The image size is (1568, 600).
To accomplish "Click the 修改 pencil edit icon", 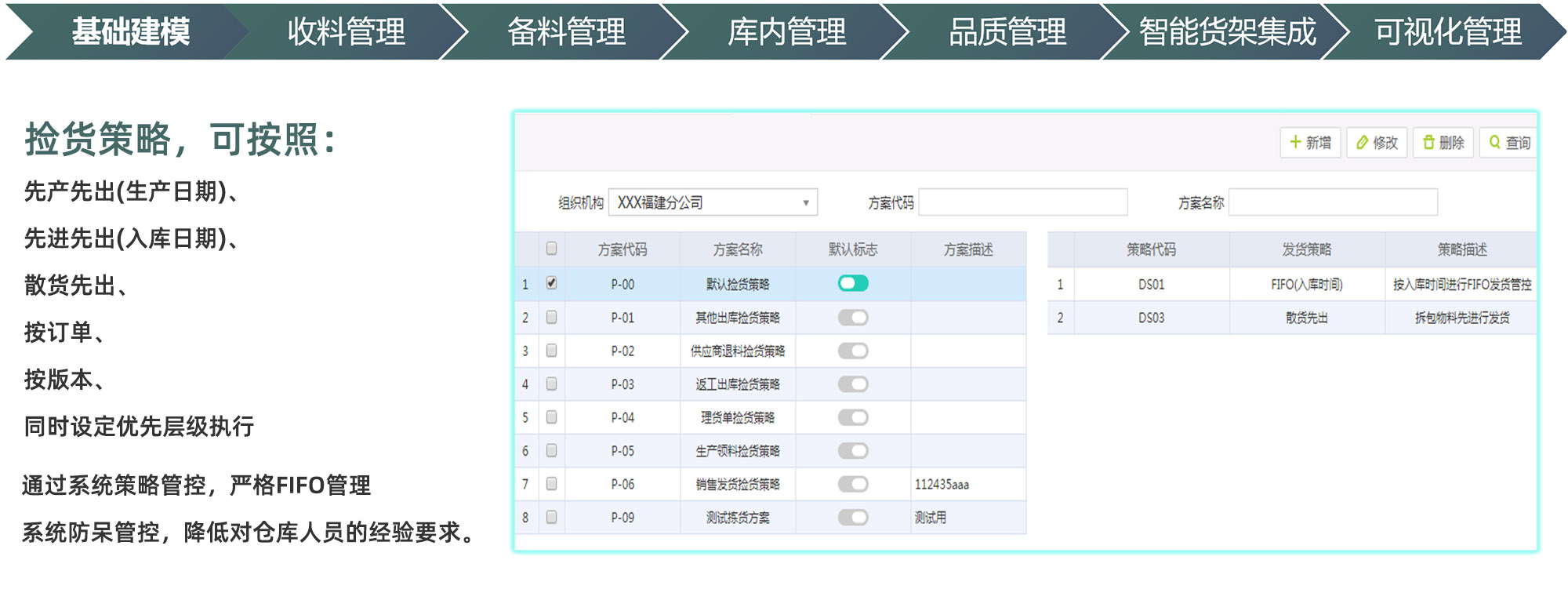I will pyautogui.click(x=1377, y=143).
